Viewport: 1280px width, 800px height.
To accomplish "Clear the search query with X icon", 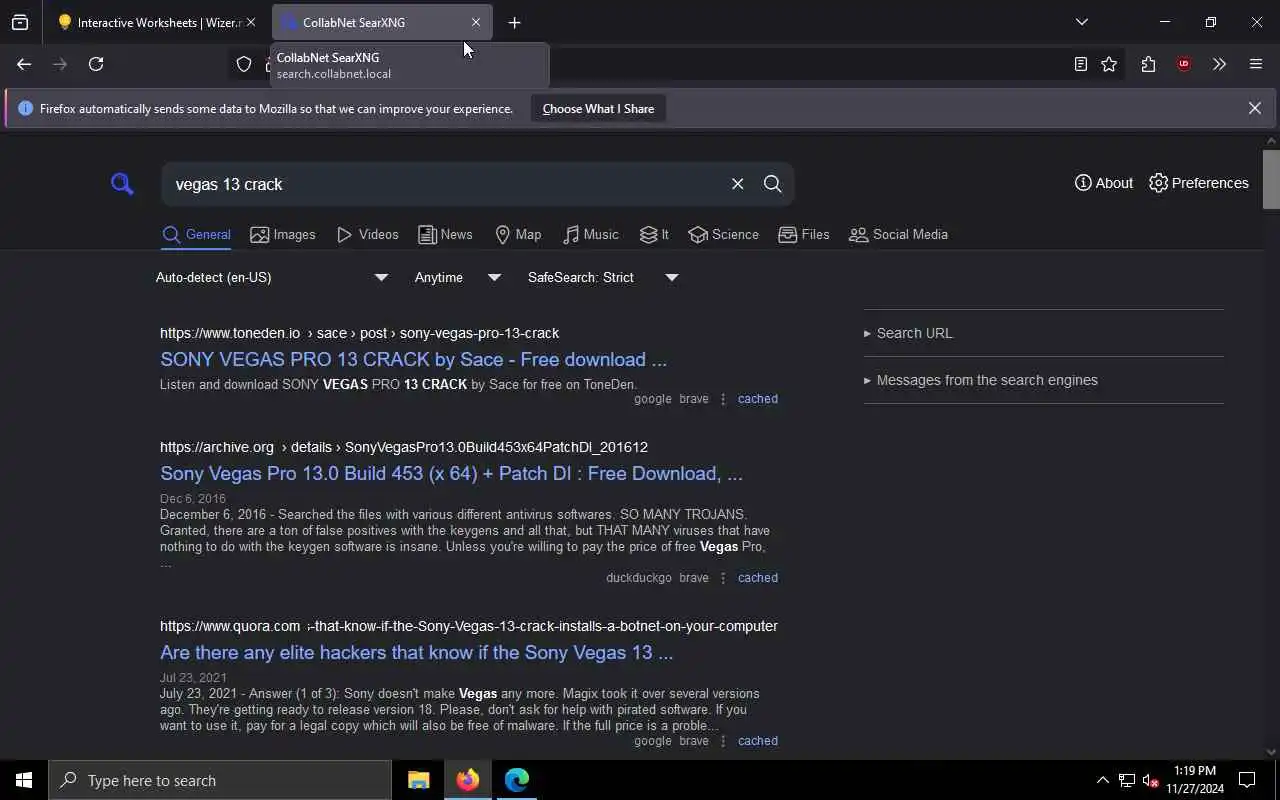I will click(x=737, y=184).
